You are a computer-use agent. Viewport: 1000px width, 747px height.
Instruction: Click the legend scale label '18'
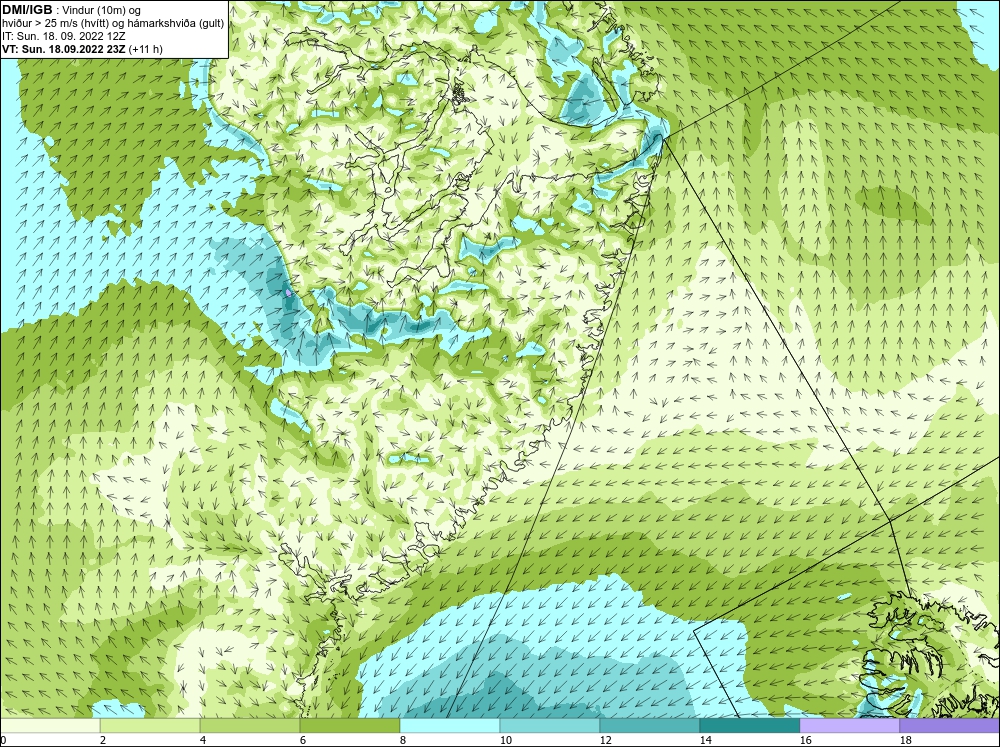[x=906, y=740]
